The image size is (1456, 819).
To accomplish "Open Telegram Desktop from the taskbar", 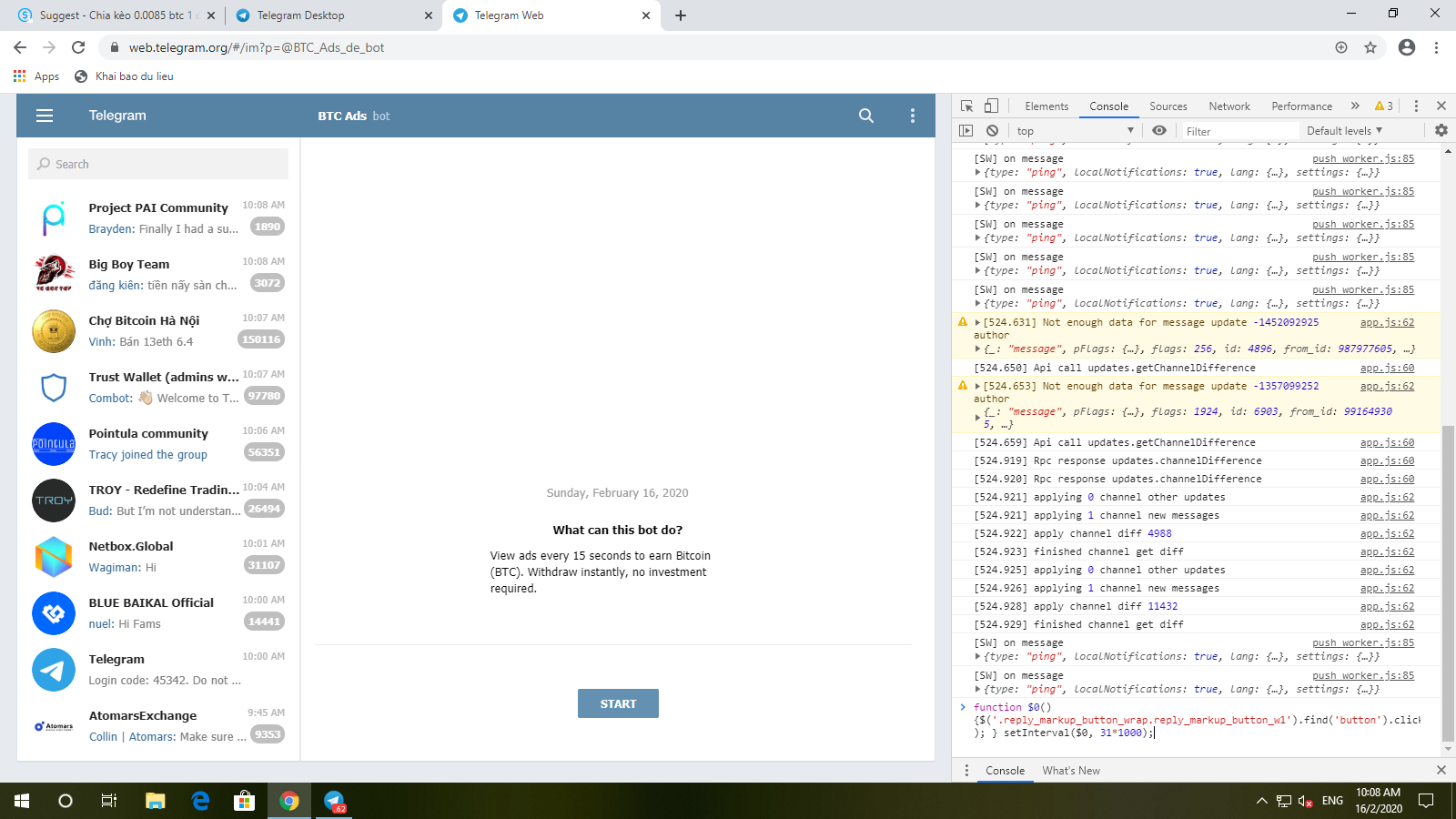I will click(x=335, y=801).
